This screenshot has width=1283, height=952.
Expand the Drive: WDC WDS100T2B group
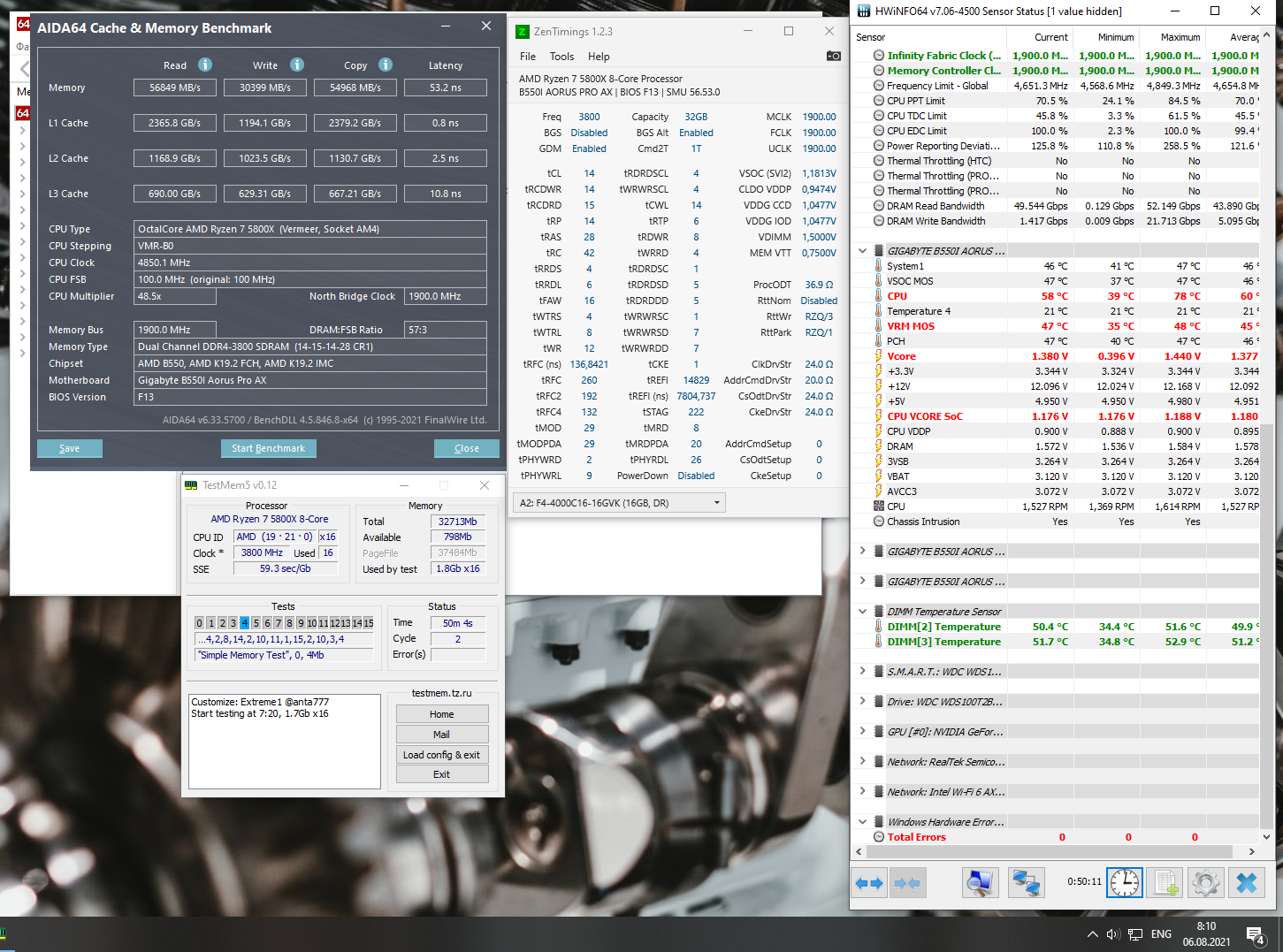862,702
